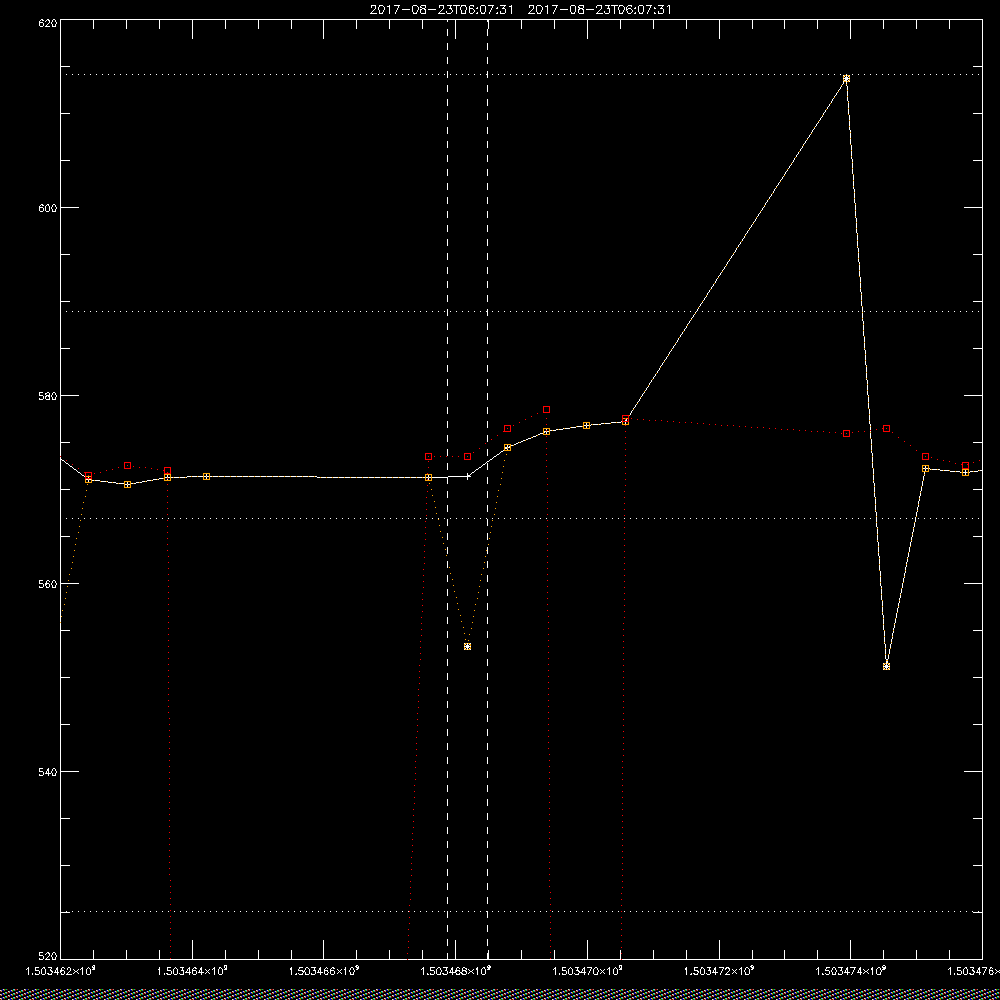This screenshot has width=1000, height=1000.
Task: Click the left 2017-08-23T06:07:31 title timestamp
Action: point(441,10)
